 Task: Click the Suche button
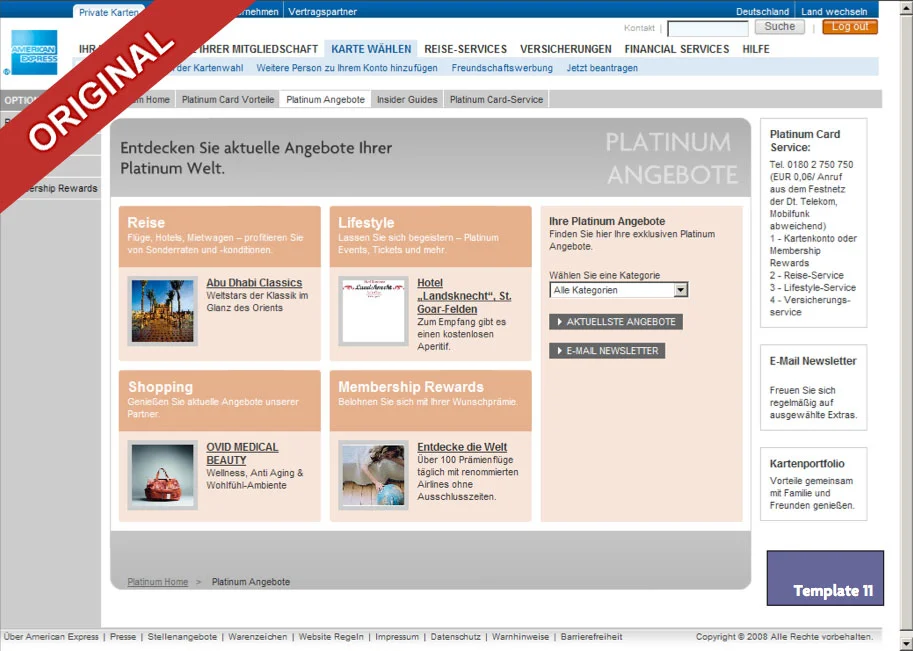[780, 27]
